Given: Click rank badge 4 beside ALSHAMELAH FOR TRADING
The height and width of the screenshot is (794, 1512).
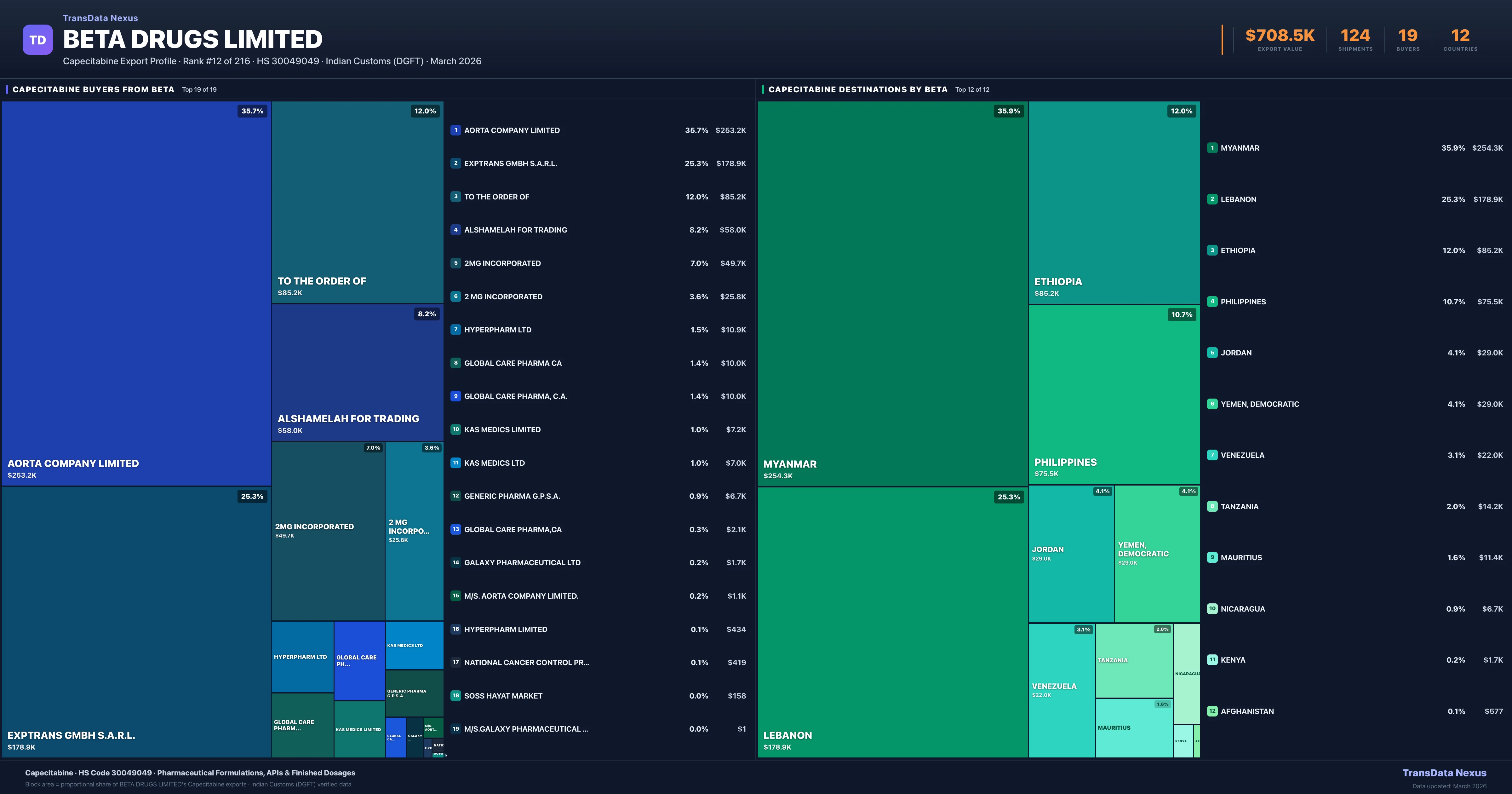Looking at the screenshot, I should (455, 230).
